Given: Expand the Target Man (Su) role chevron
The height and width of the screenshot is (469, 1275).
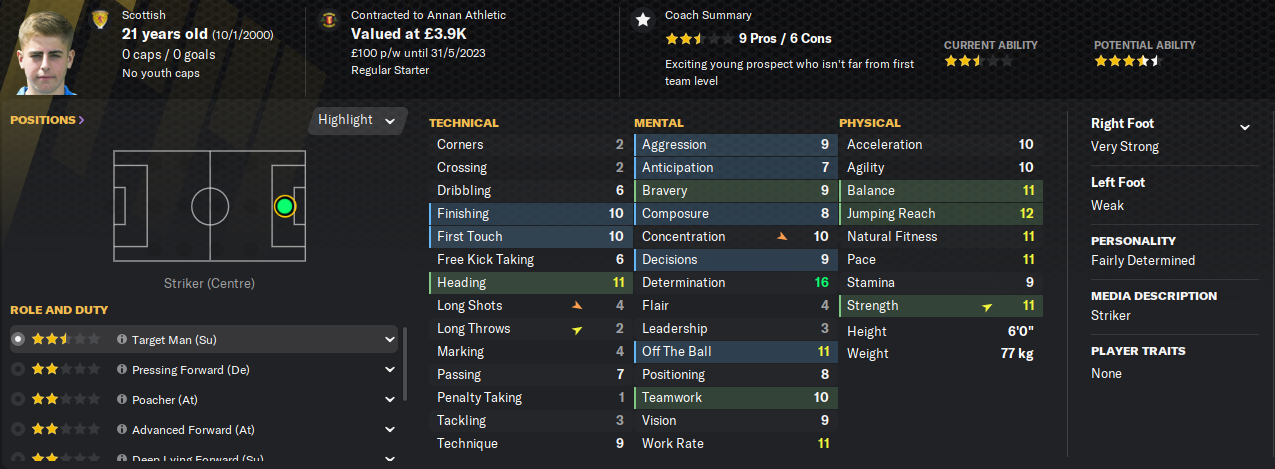Looking at the screenshot, I should pyautogui.click(x=389, y=340).
